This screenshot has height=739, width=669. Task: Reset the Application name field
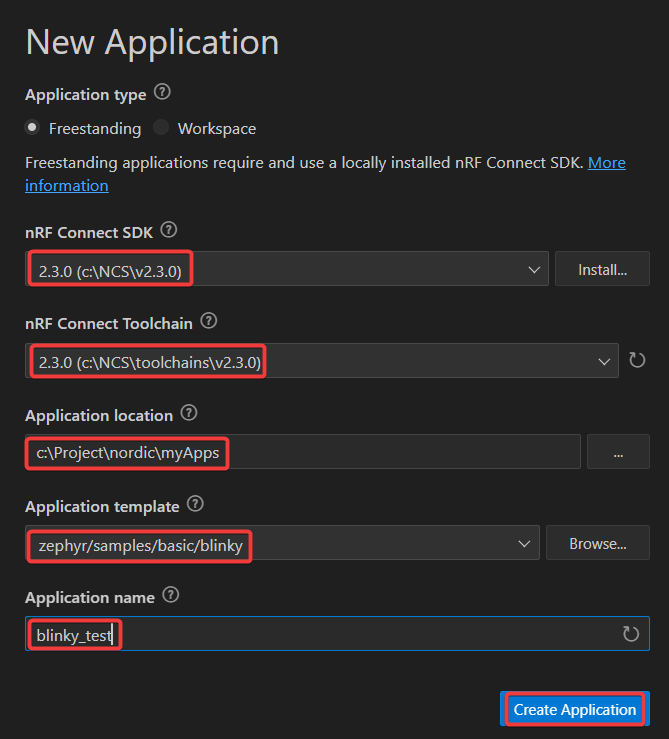631,634
